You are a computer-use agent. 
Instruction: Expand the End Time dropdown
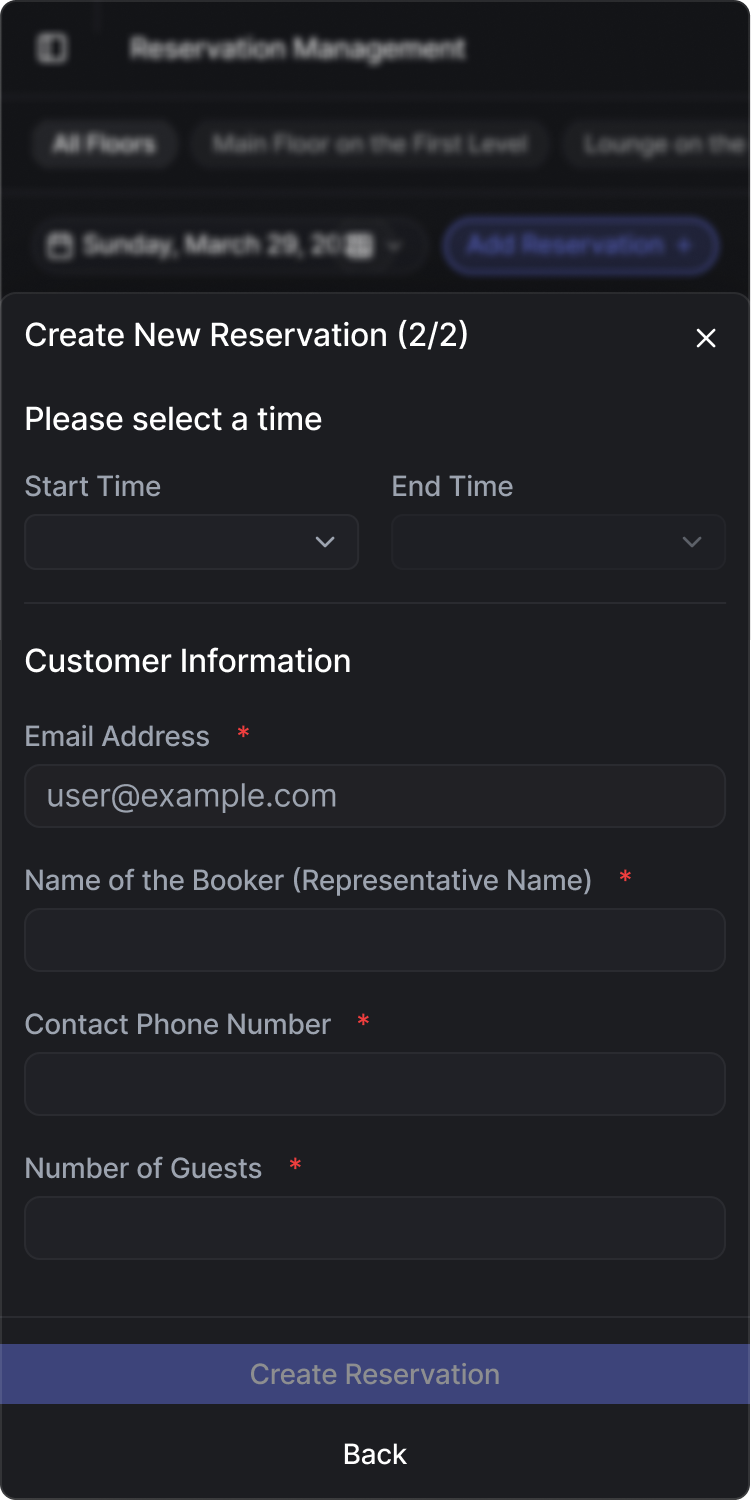tap(558, 542)
